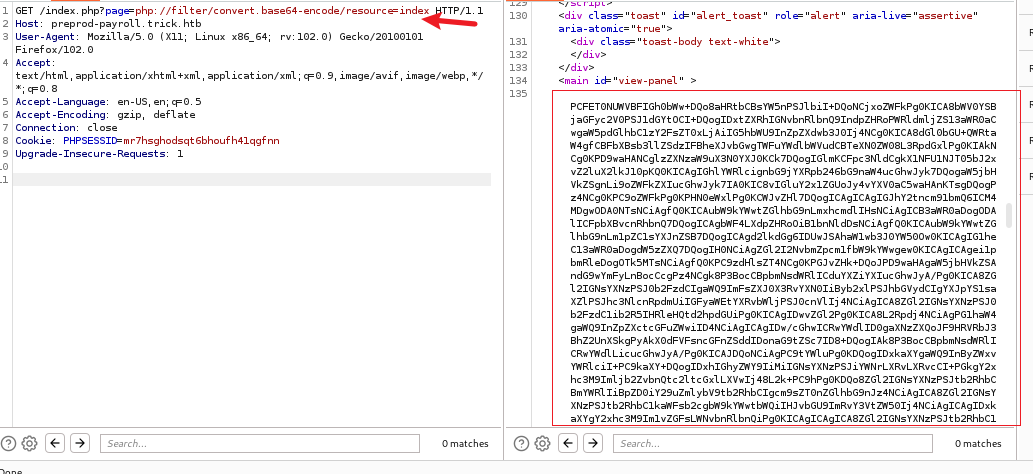Click the Firefox/102.0 continuation line
The width and height of the screenshot is (1033, 474).
(55, 49)
